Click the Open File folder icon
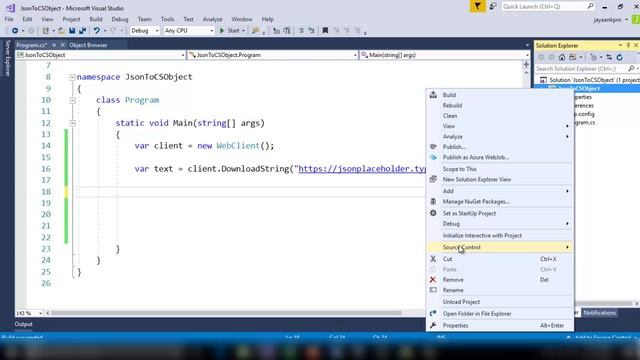The width and height of the screenshot is (640, 360). 61,31
